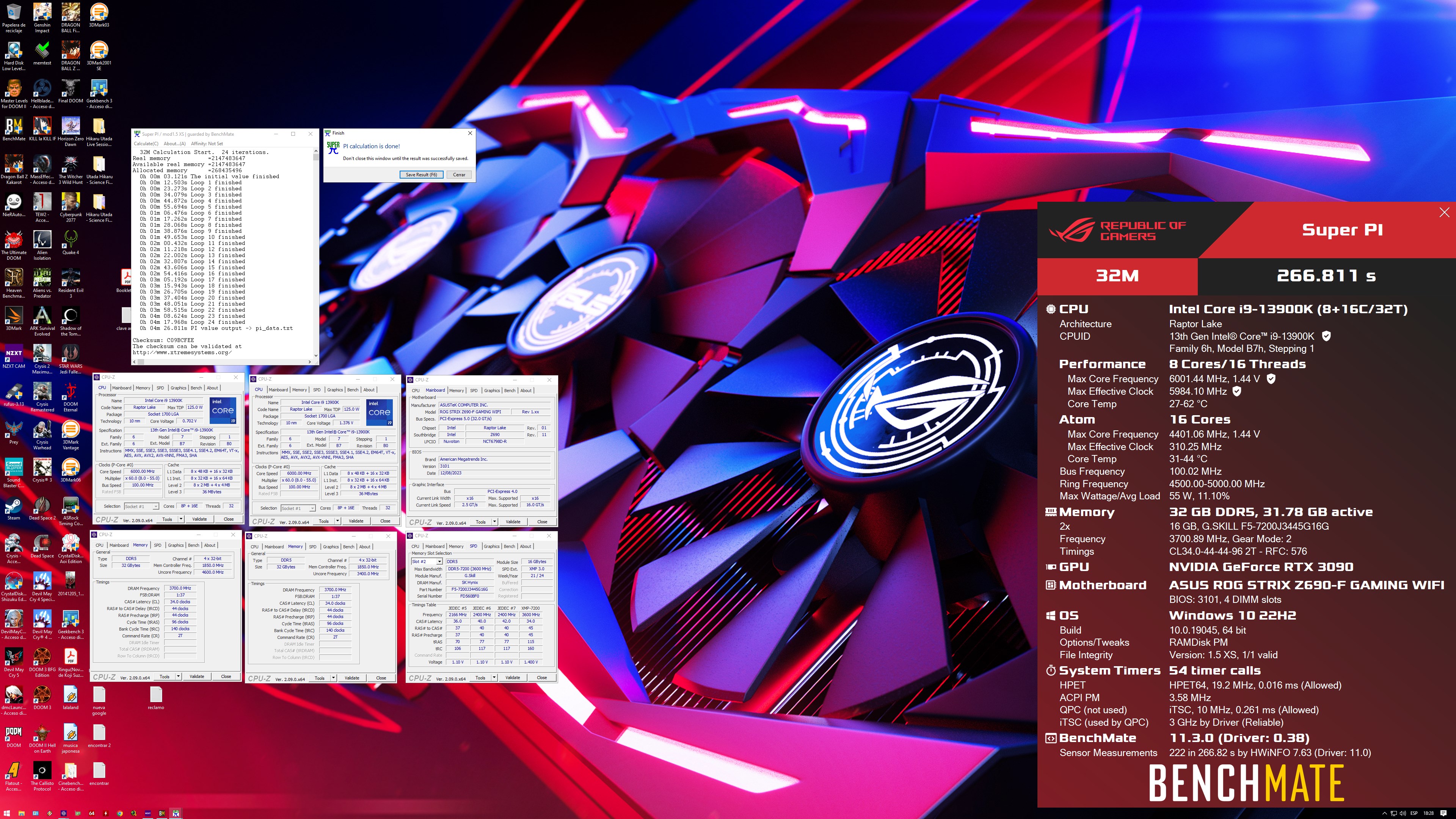Screen dimensions: 1456x819
Task: Open File Explorer from the taskbar
Action: pos(22,813)
